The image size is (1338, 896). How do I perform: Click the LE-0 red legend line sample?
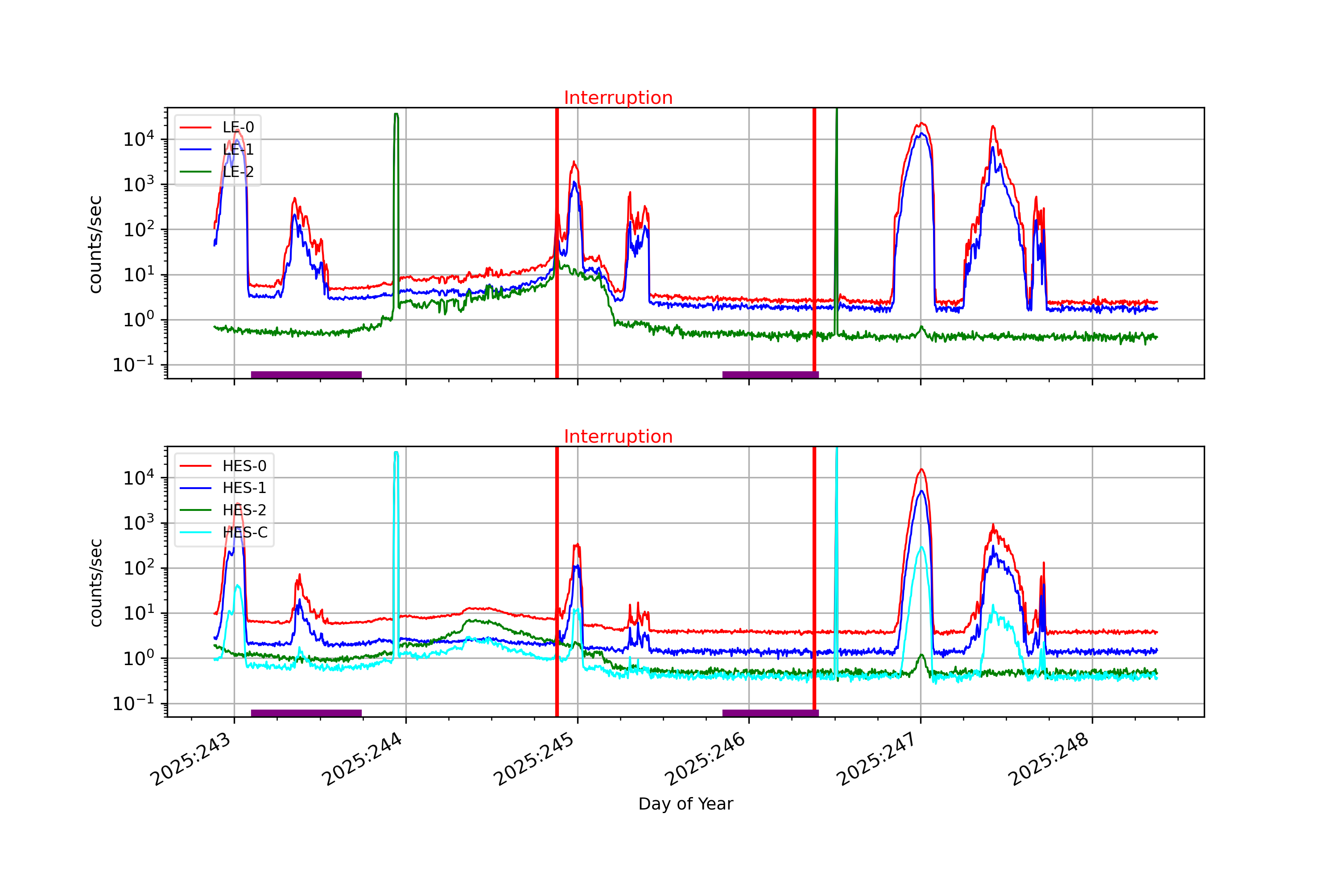tap(195, 127)
